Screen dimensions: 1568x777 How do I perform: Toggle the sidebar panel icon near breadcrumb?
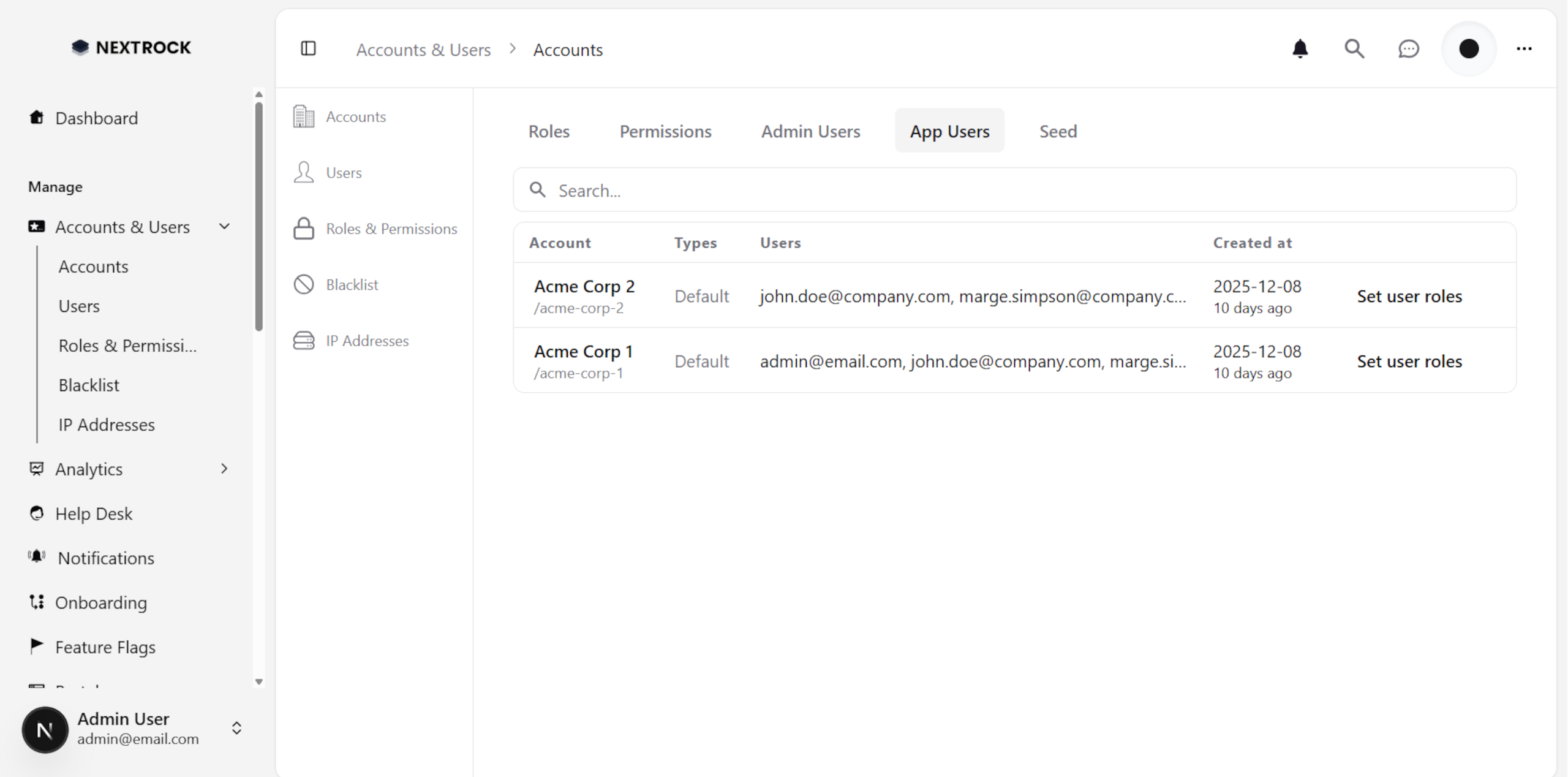(x=308, y=49)
